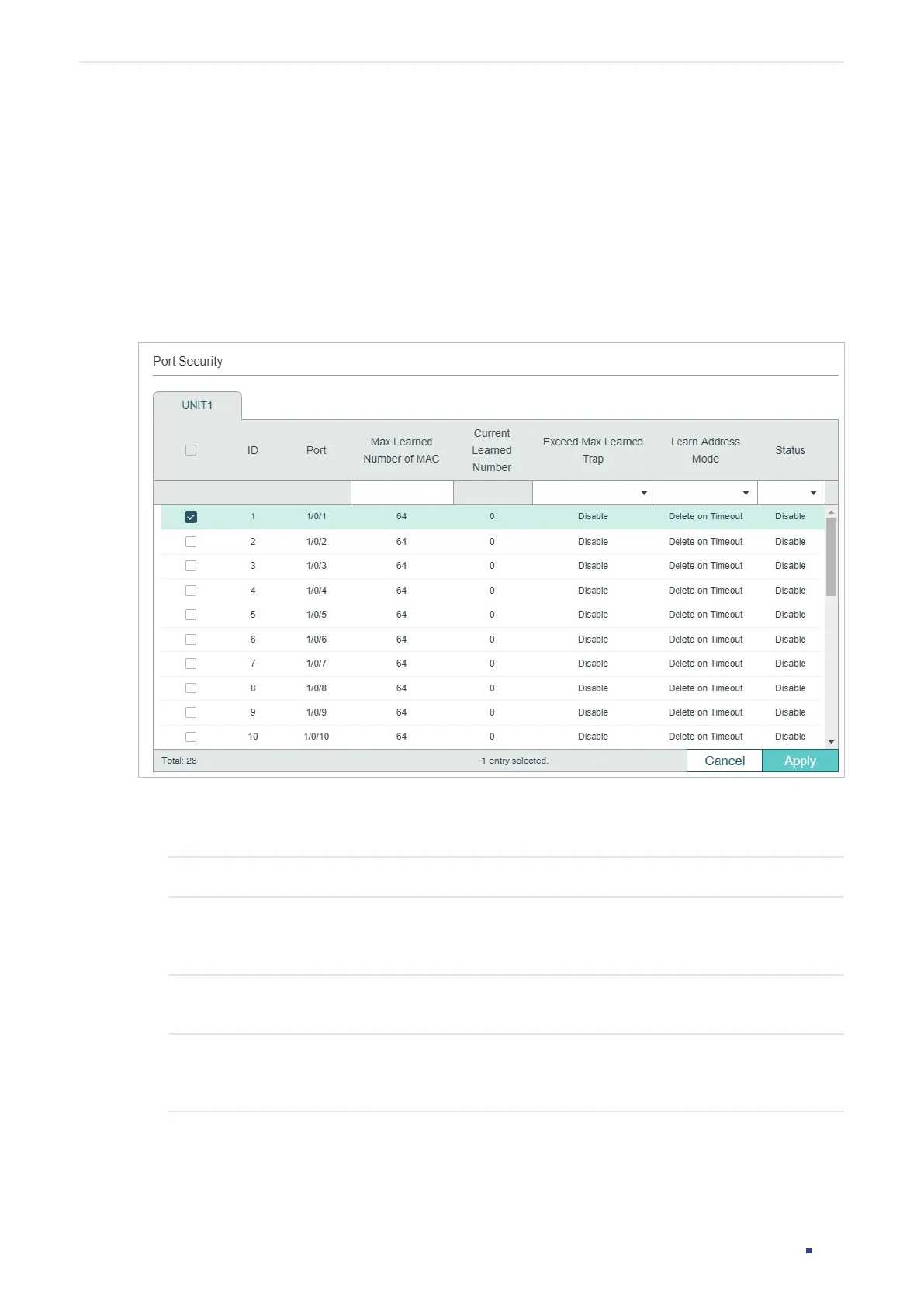
Task: Open the Status dropdown filter
Action: [x=791, y=493]
